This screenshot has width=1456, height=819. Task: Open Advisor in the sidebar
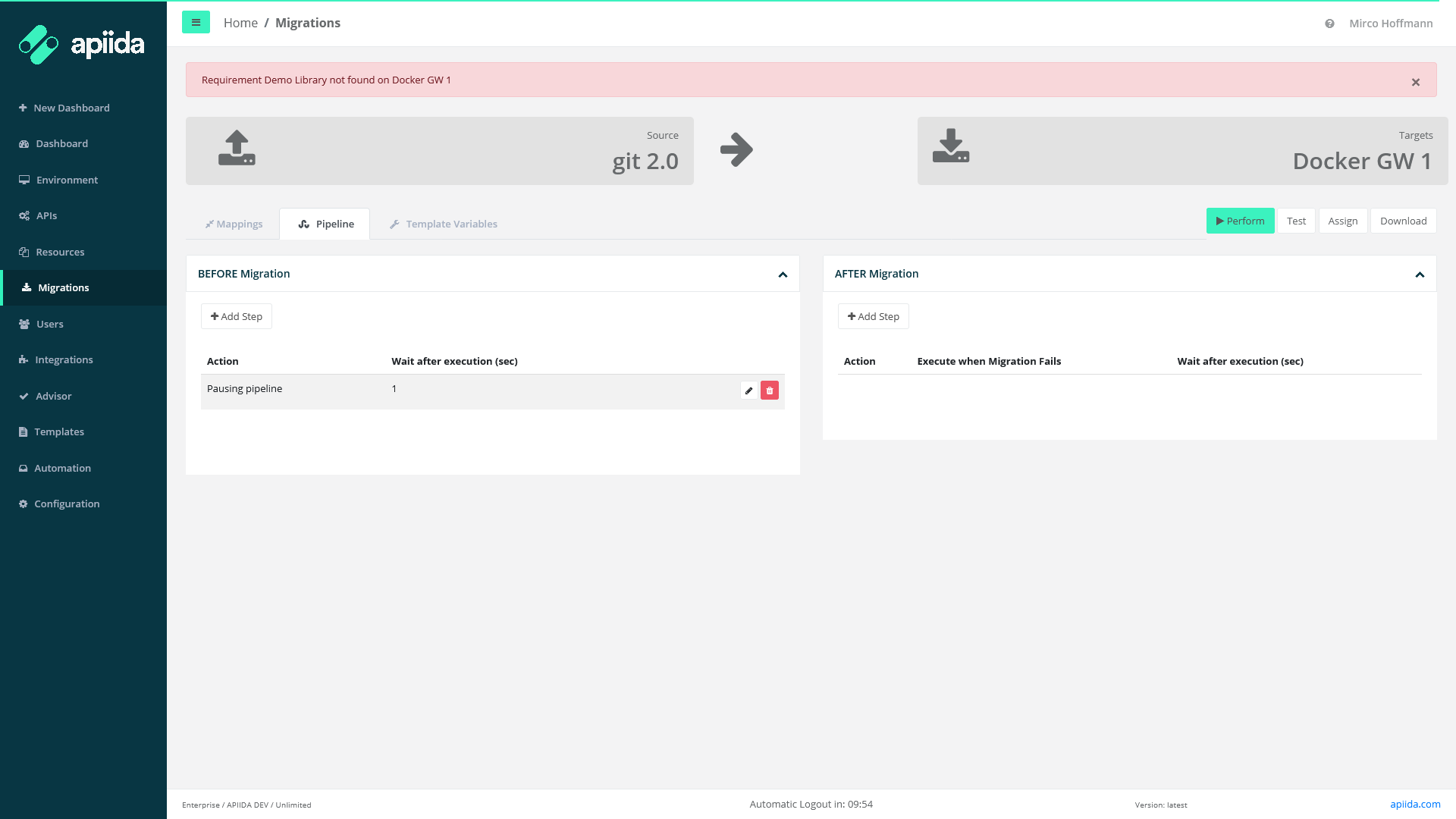click(53, 396)
